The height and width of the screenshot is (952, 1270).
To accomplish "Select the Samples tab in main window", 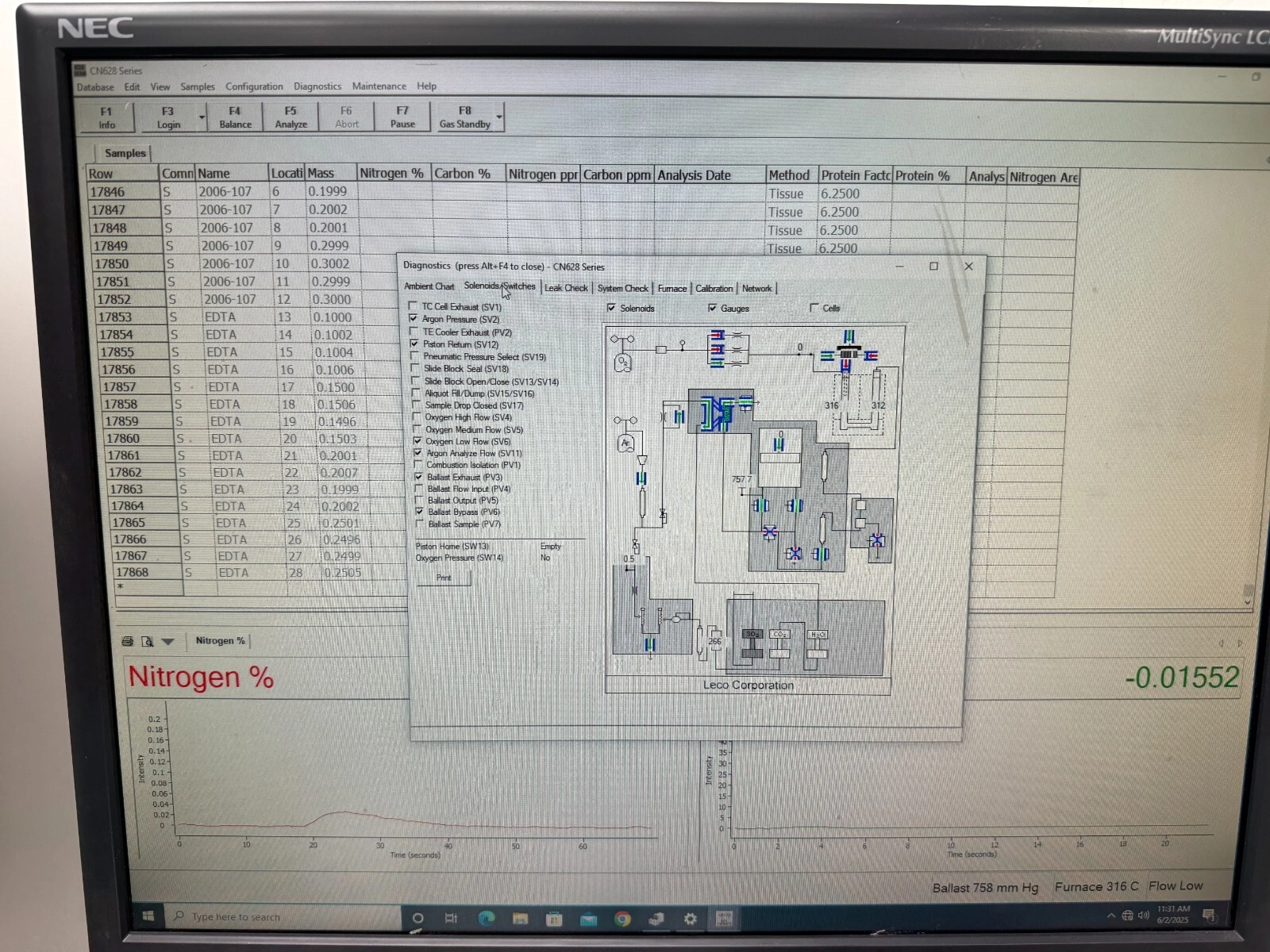I will pos(125,153).
